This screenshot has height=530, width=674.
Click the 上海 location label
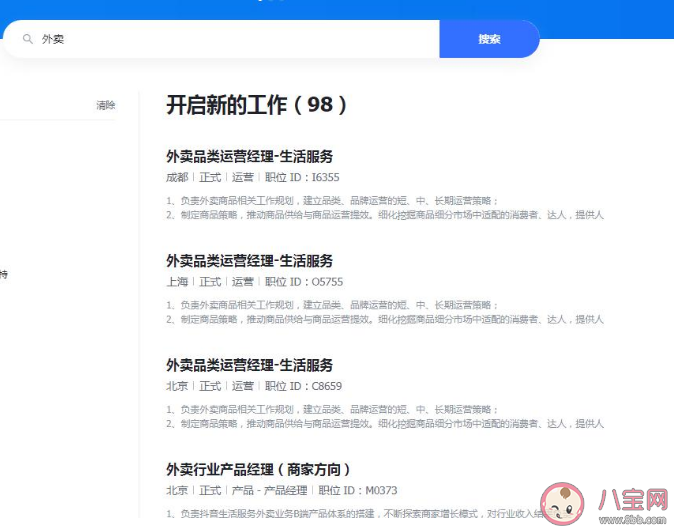coord(177,282)
